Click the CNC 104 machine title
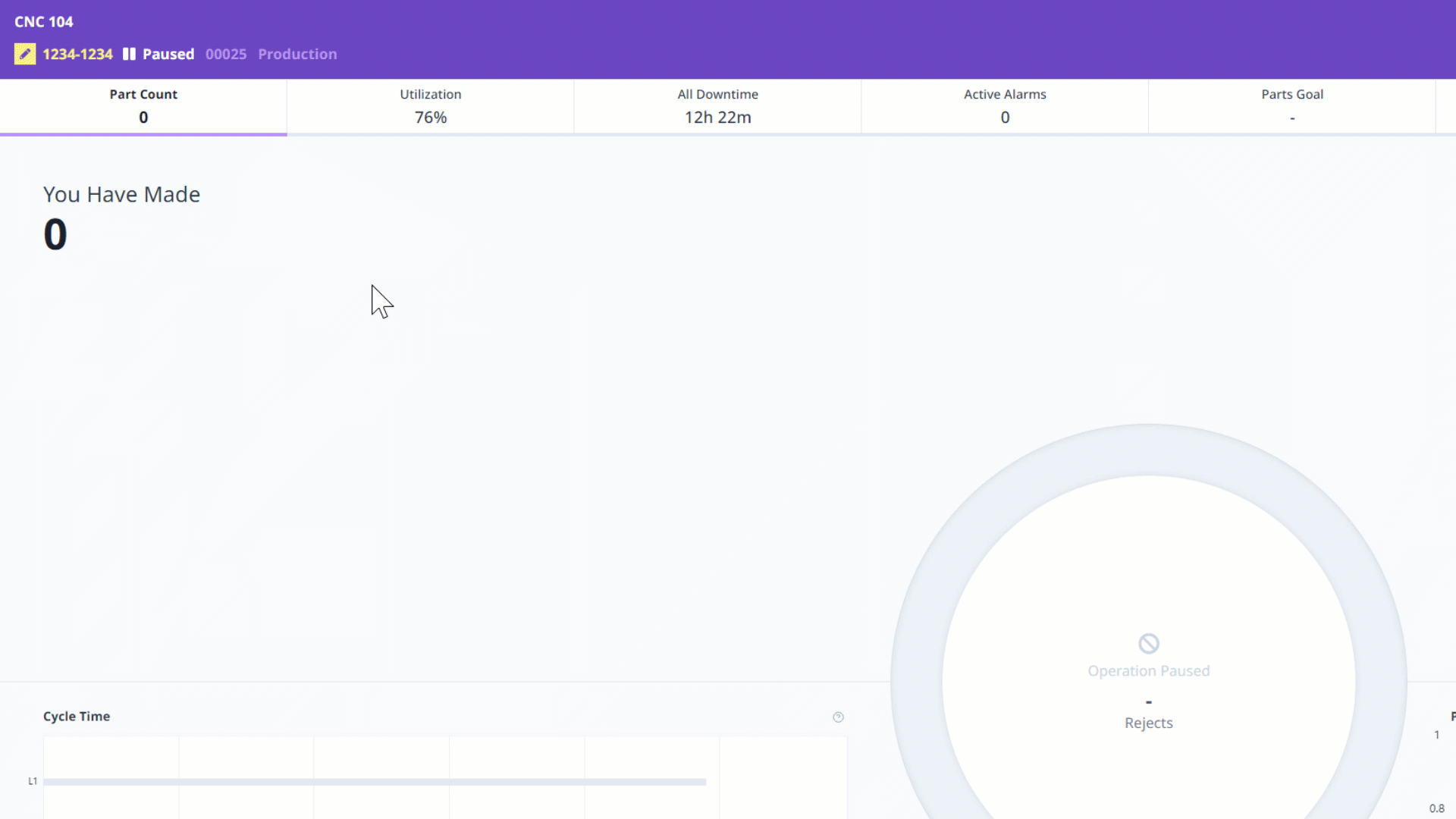The height and width of the screenshot is (819, 1456). pyautogui.click(x=44, y=22)
